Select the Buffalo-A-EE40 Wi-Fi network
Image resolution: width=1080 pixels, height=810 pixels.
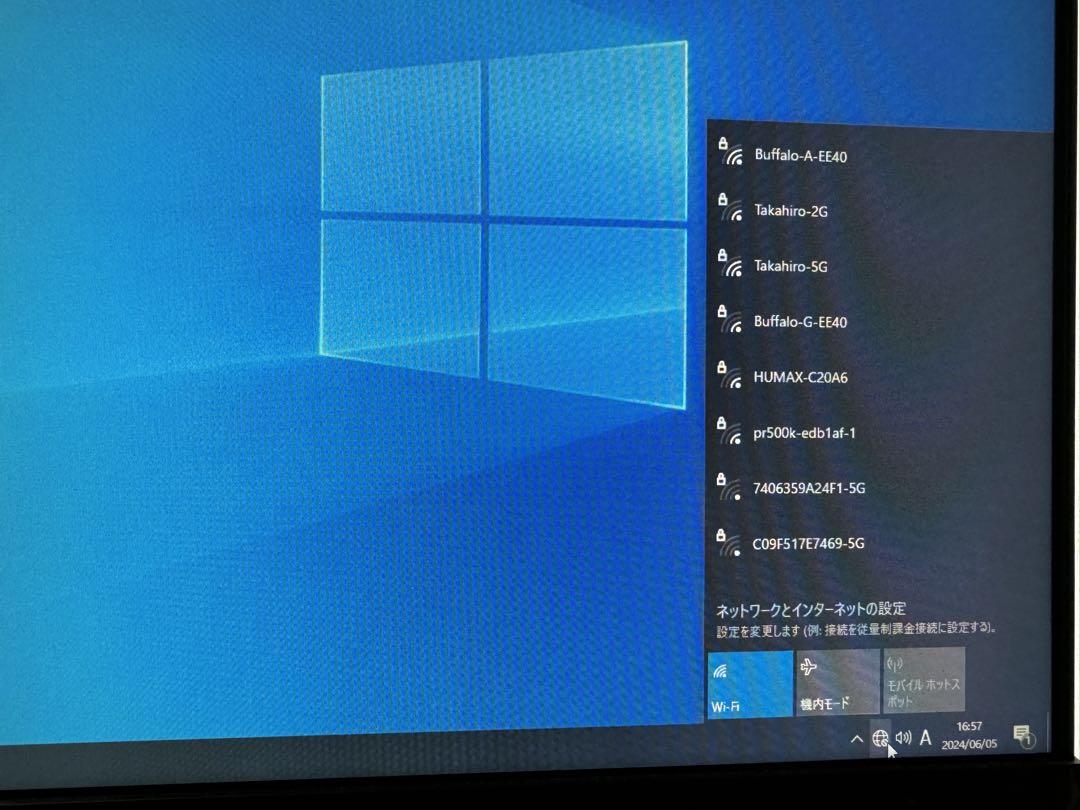[x=880, y=154]
